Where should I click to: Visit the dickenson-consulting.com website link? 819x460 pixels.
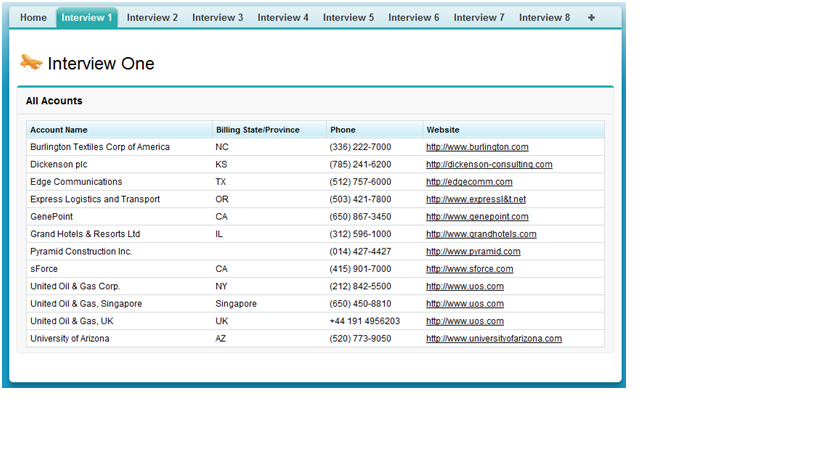coord(489,164)
